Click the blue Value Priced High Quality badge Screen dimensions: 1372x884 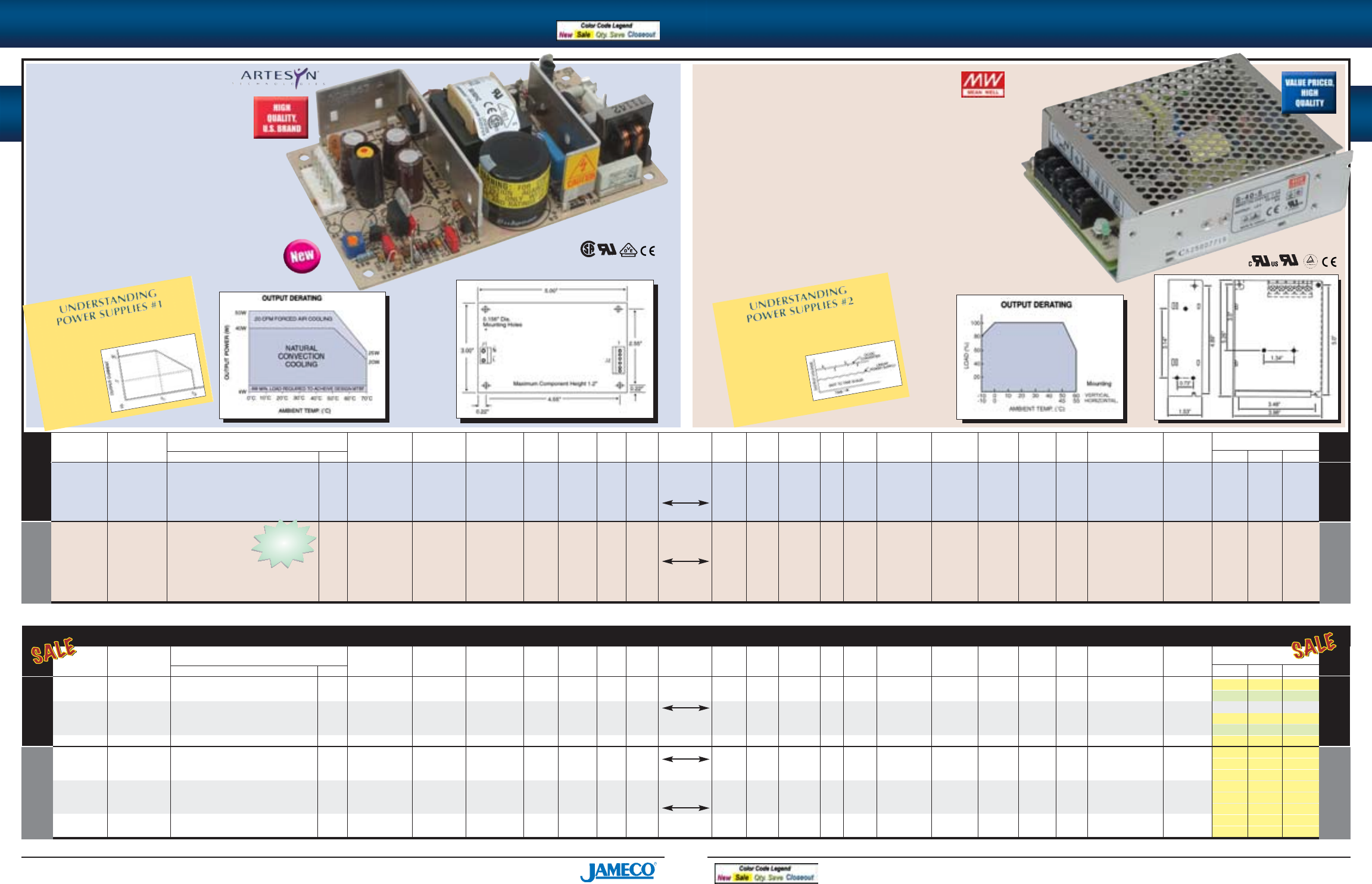pyautogui.click(x=1309, y=92)
